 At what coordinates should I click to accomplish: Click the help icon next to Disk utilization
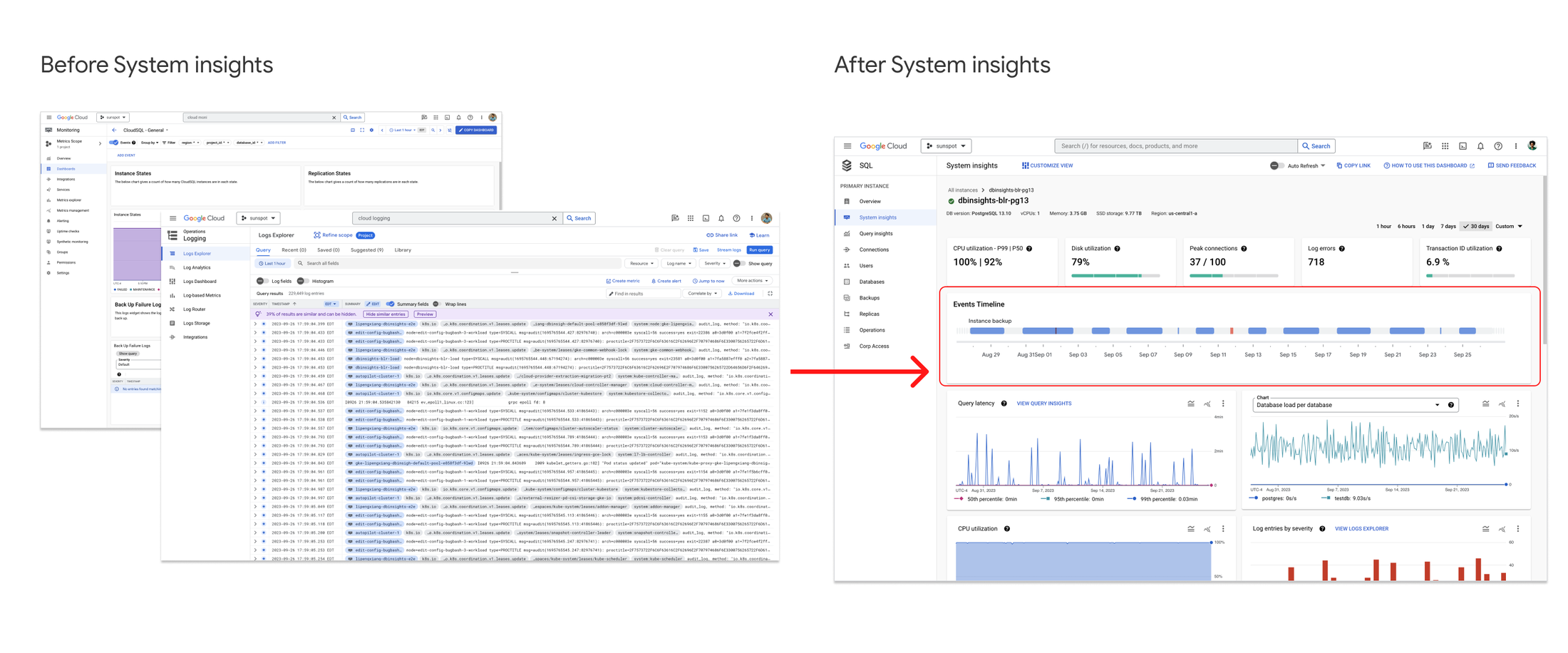pyautogui.click(x=1118, y=249)
